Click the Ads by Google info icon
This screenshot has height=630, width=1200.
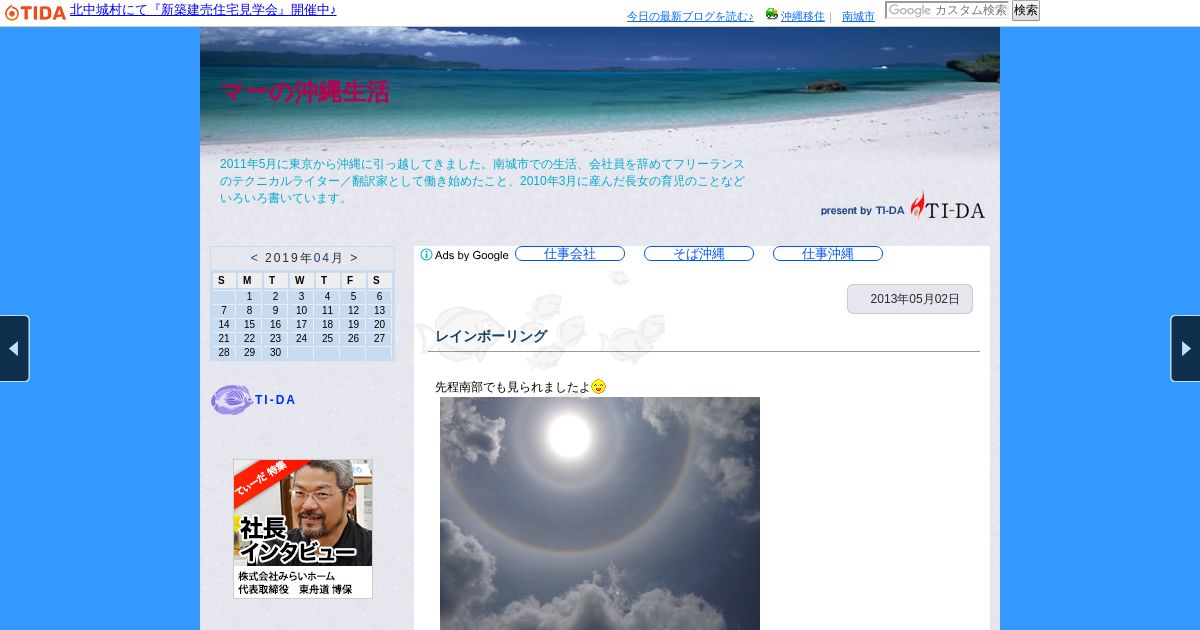[427, 255]
